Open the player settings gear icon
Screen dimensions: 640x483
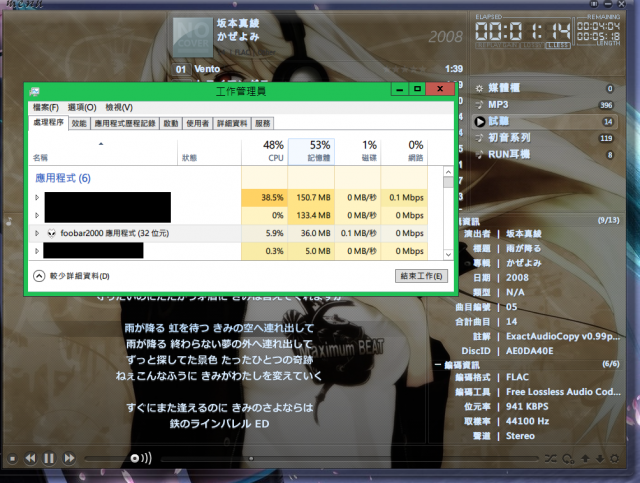[614, 459]
